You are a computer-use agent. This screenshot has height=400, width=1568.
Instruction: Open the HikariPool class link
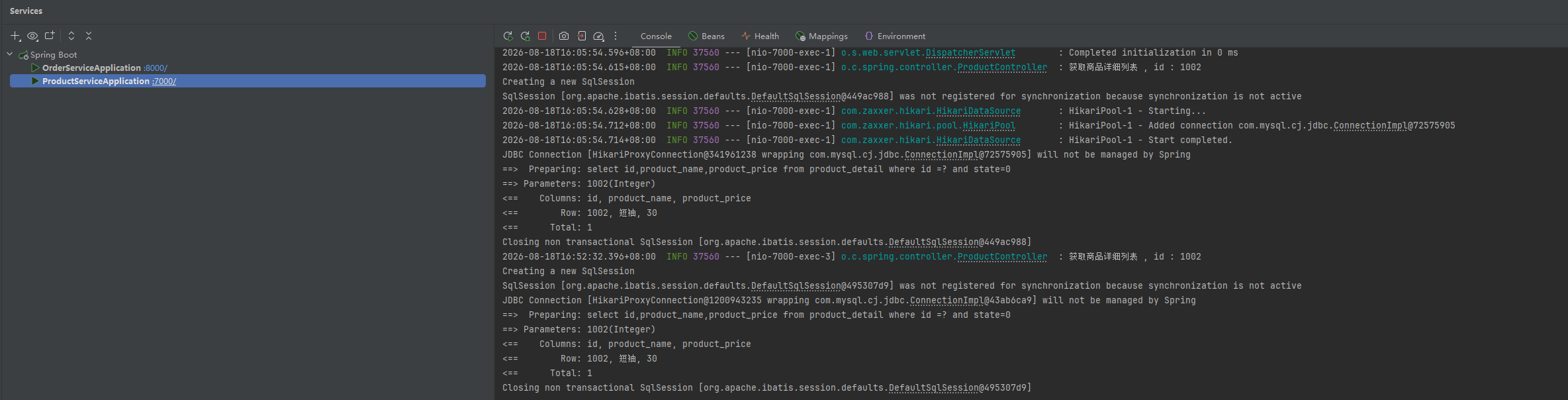click(989, 125)
